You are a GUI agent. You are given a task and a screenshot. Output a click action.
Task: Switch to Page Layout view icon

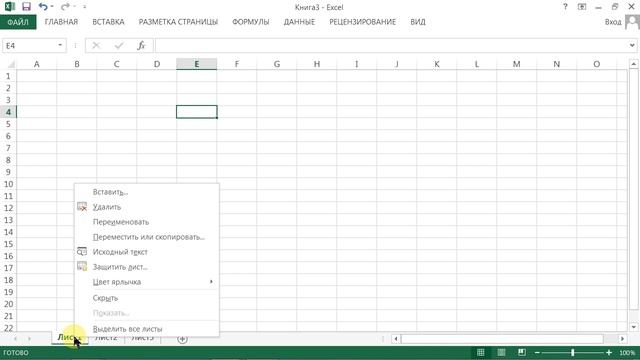501,352
